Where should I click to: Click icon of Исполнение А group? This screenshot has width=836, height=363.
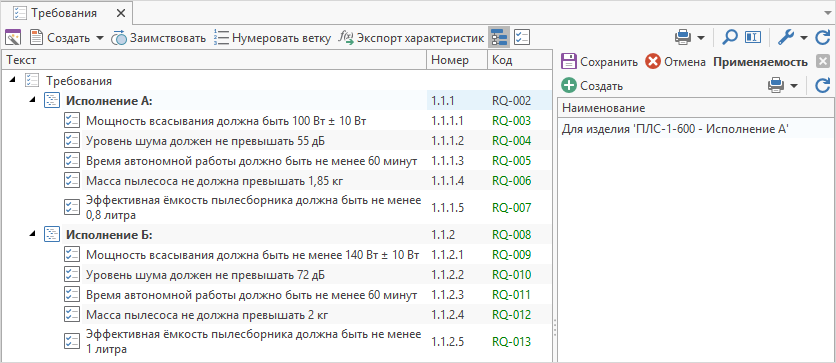coord(52,100)
